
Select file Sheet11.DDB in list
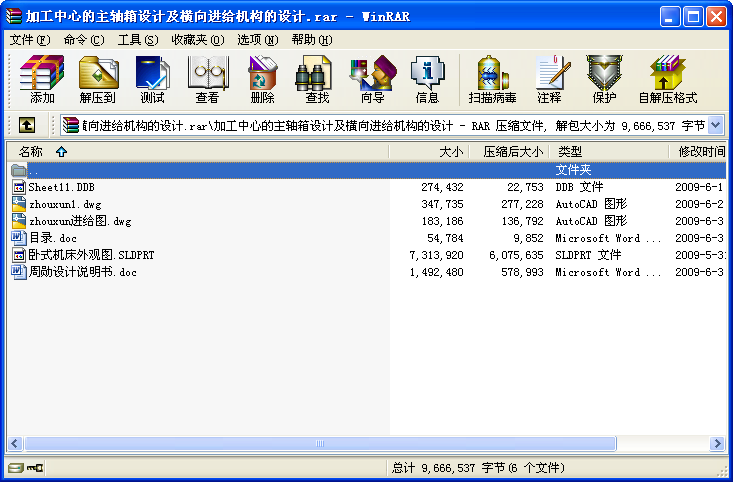click(x=61, y=187)
